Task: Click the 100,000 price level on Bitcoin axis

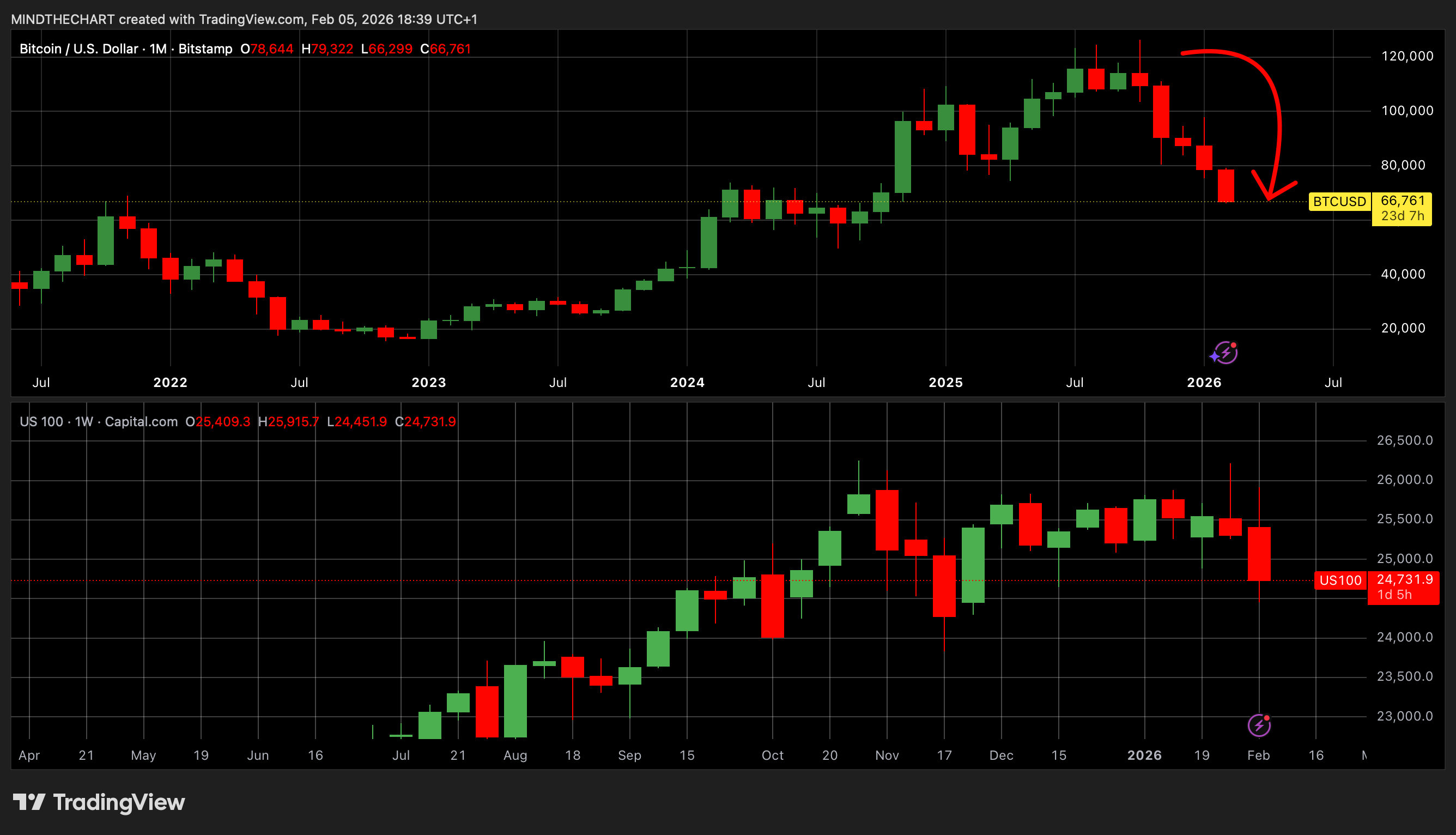Action: 1407,111
